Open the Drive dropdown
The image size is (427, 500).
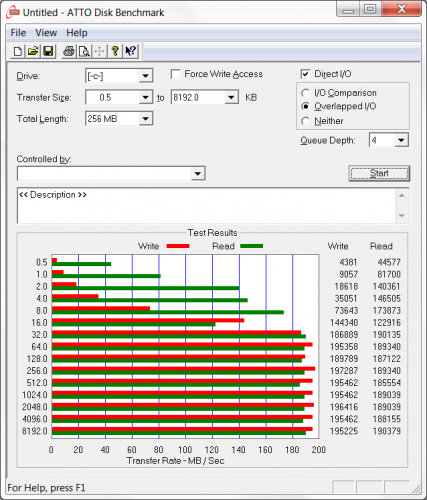146,76
